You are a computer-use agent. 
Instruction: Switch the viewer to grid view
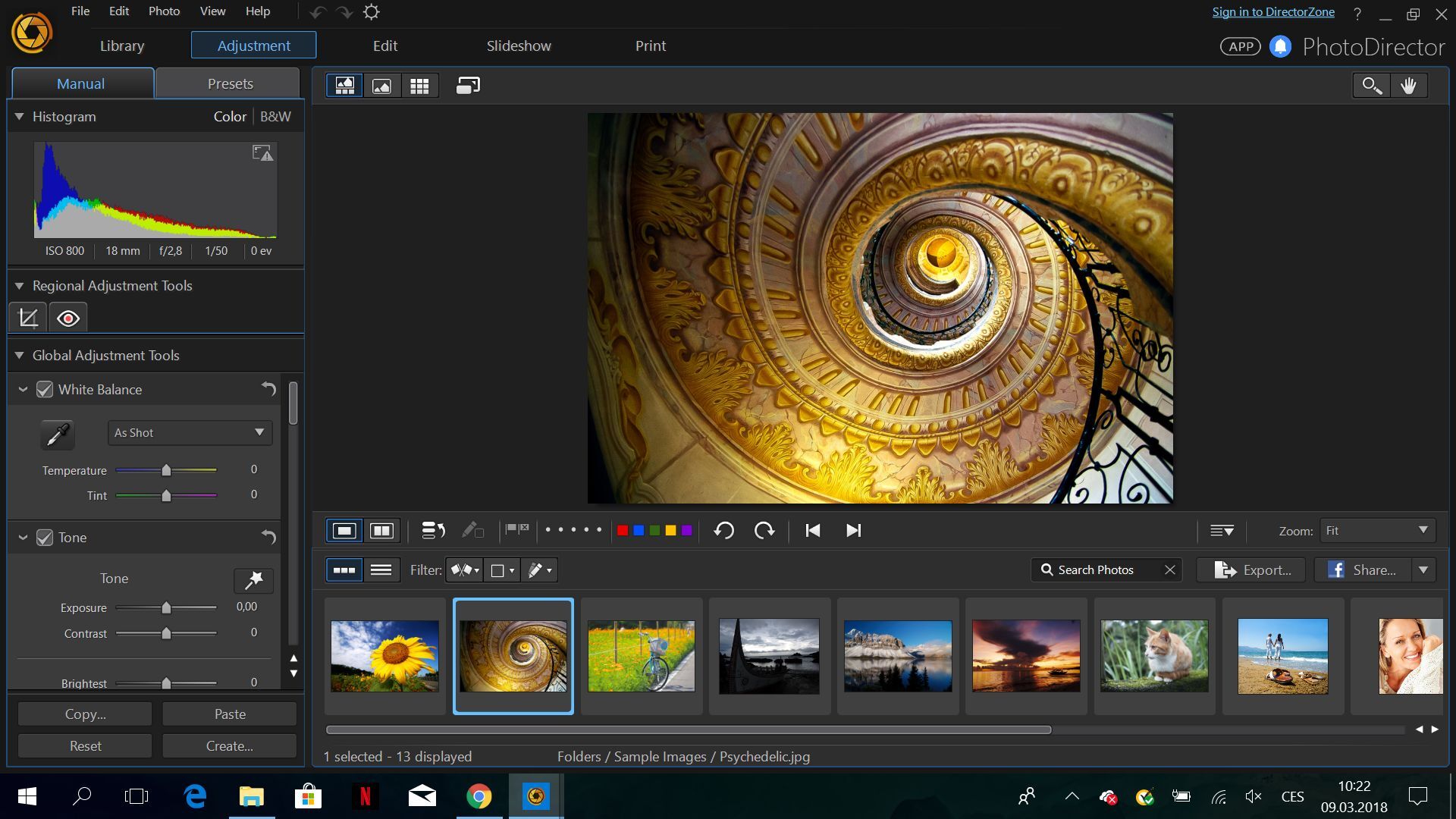(421, 85)
